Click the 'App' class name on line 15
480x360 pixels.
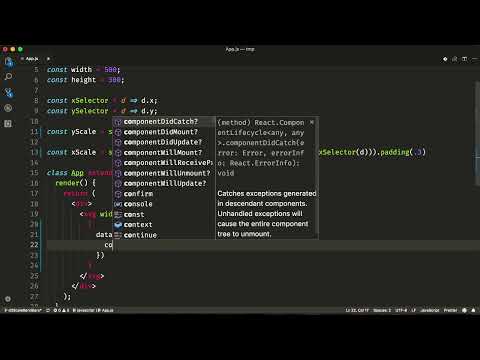pos(77,173)
